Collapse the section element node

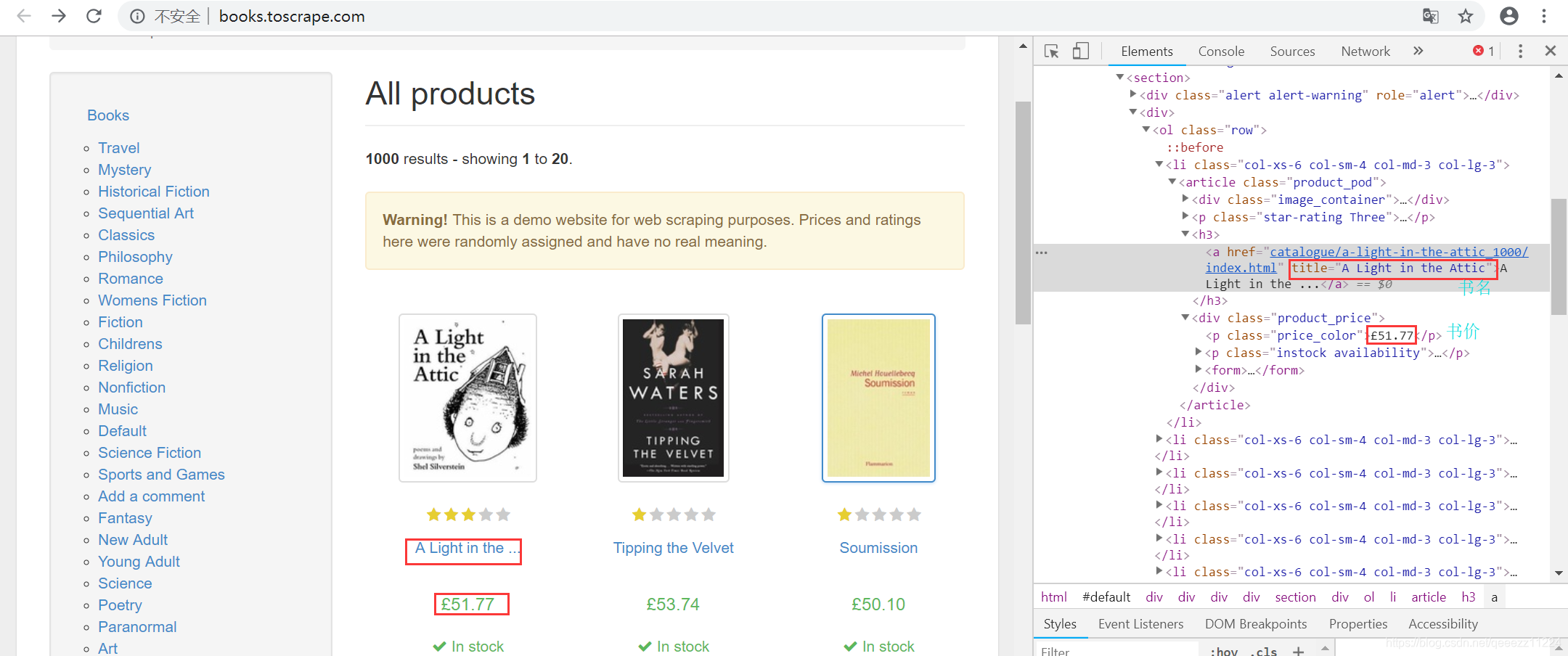point(1120,77)
